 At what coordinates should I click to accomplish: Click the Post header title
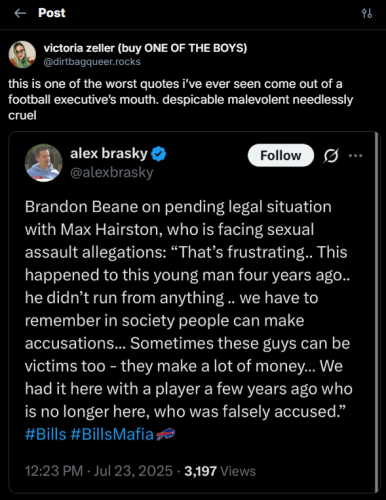click(52, 13)
